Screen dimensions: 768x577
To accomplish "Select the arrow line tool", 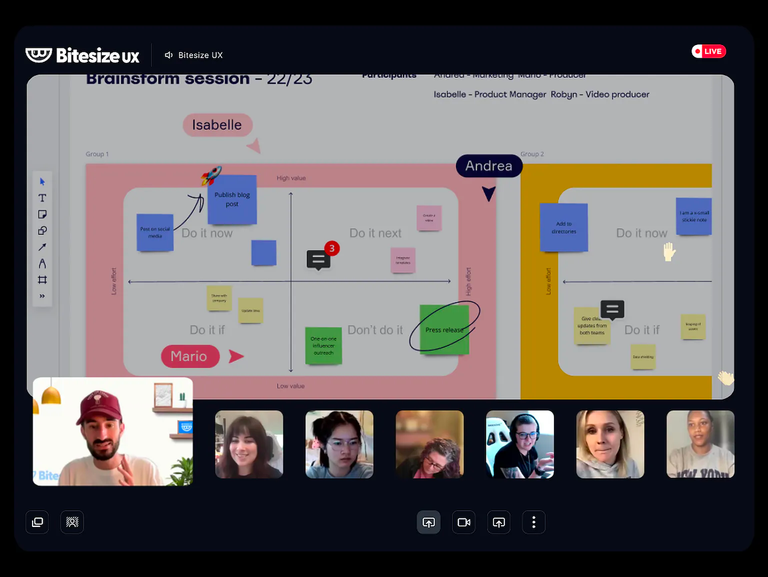I will [42, 247].
